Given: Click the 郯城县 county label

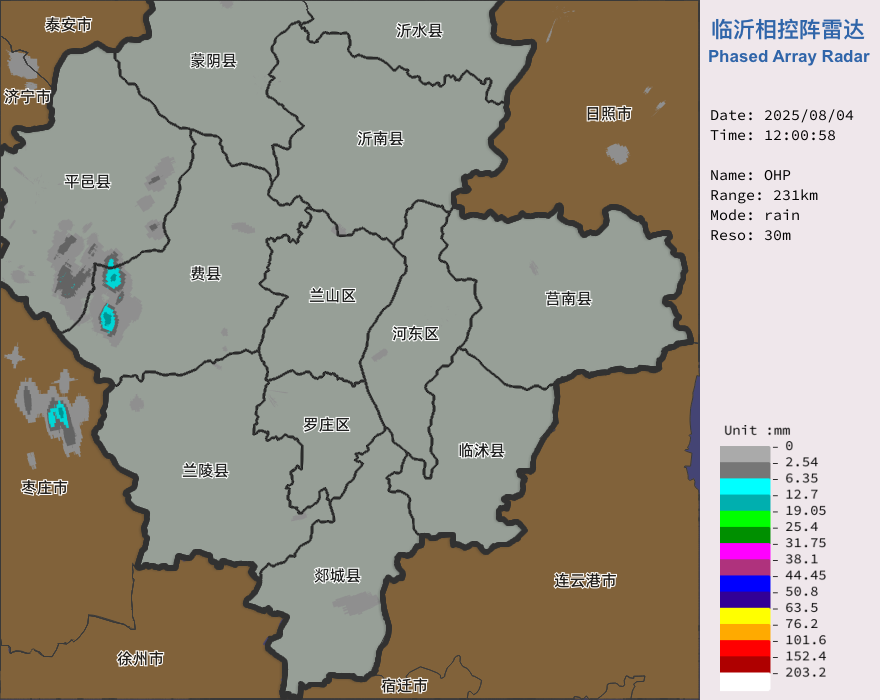Looking at the screenshot, I should 337,576.
